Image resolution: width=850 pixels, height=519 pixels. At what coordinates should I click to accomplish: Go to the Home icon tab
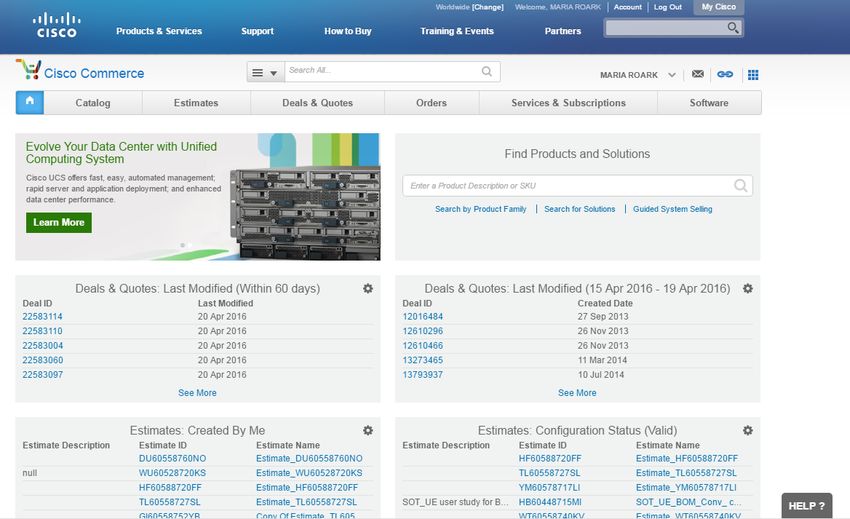30,102
